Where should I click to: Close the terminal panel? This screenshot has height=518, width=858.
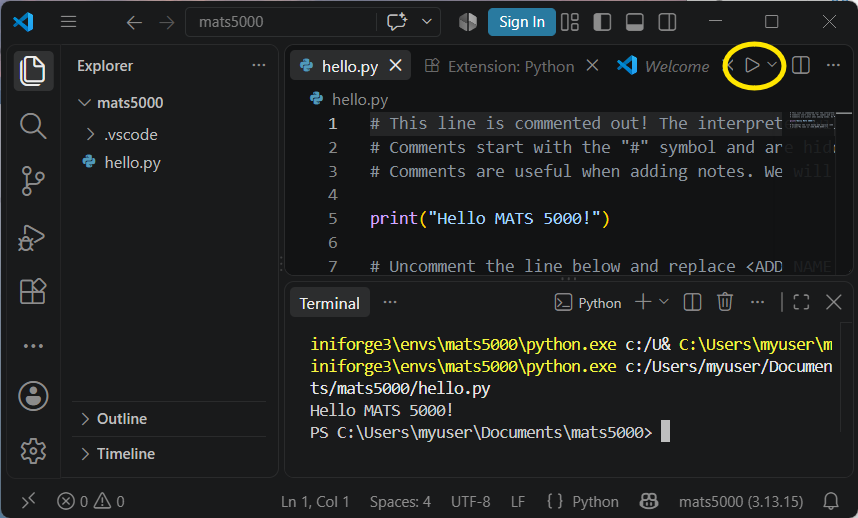pyautogui.click(x=834, y=302)
